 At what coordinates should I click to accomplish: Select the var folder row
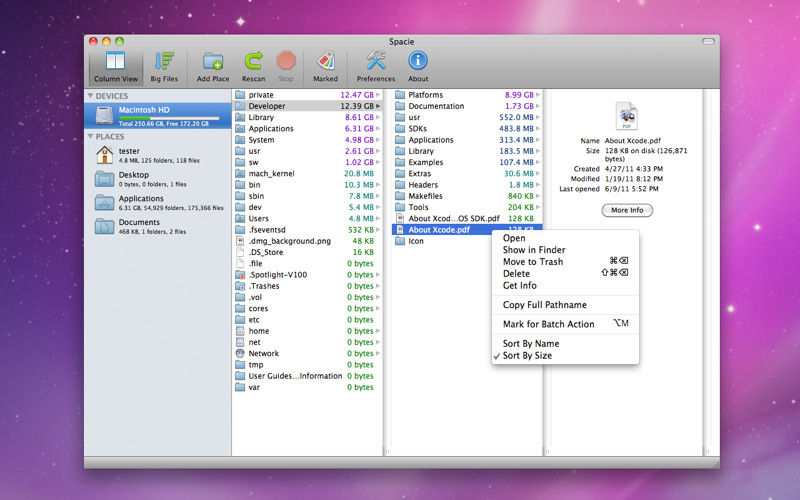coord(307,387)
